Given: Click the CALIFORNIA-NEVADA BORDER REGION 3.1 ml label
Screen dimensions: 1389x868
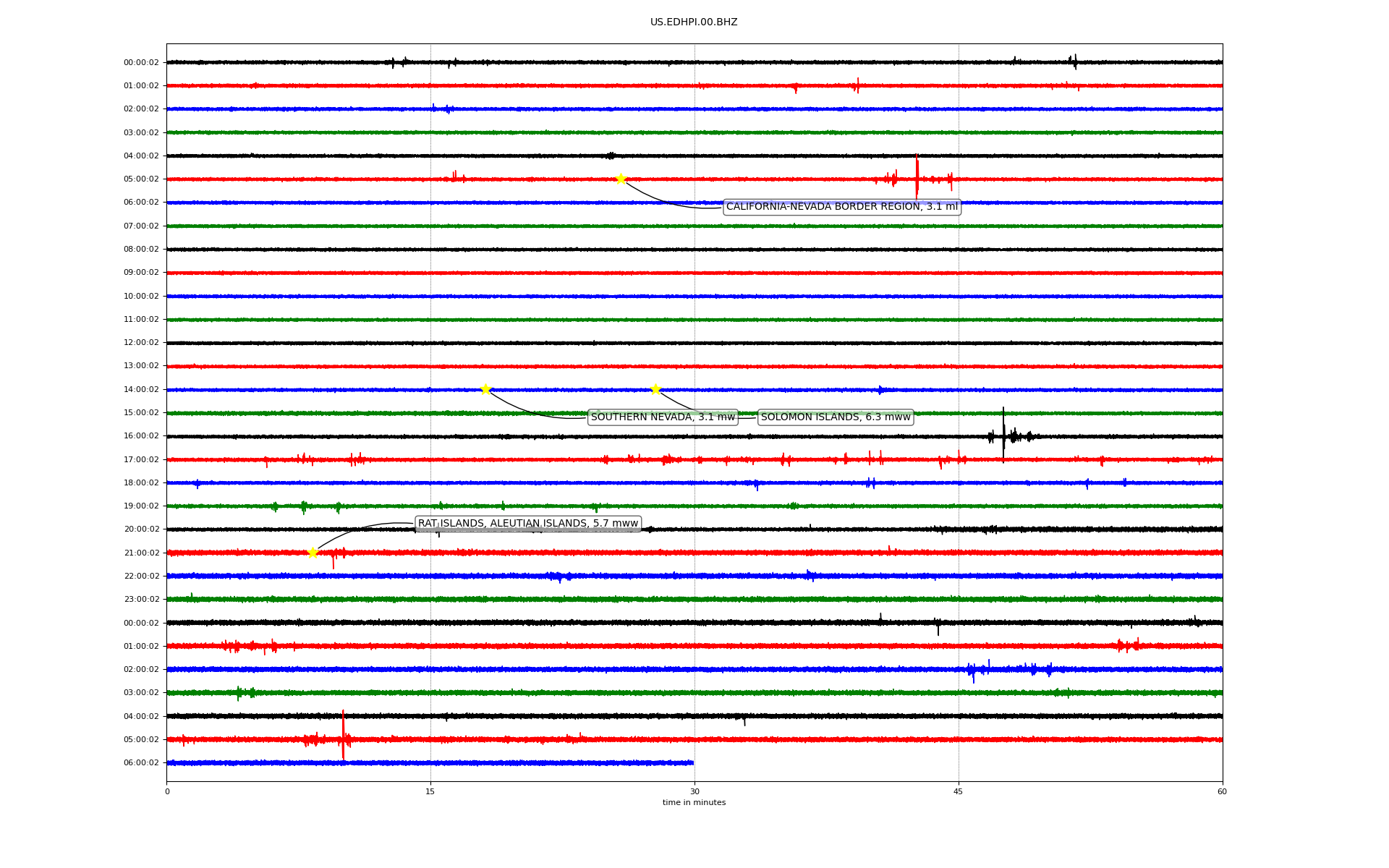Looking at the screenshot, I should [x=841, y=207].
